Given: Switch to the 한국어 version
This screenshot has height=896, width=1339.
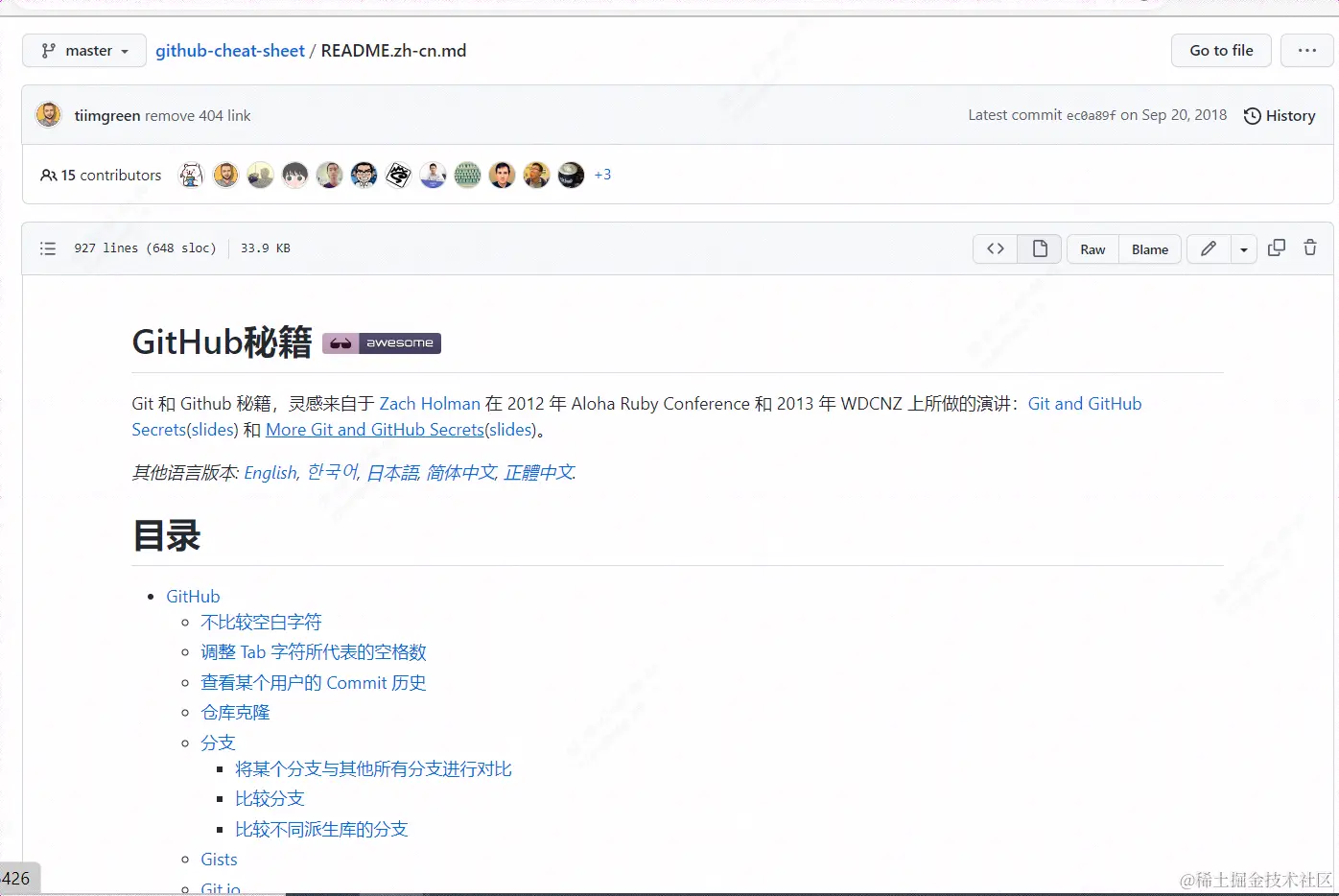Looking at the screenshot, I should [x=332, y=473].
